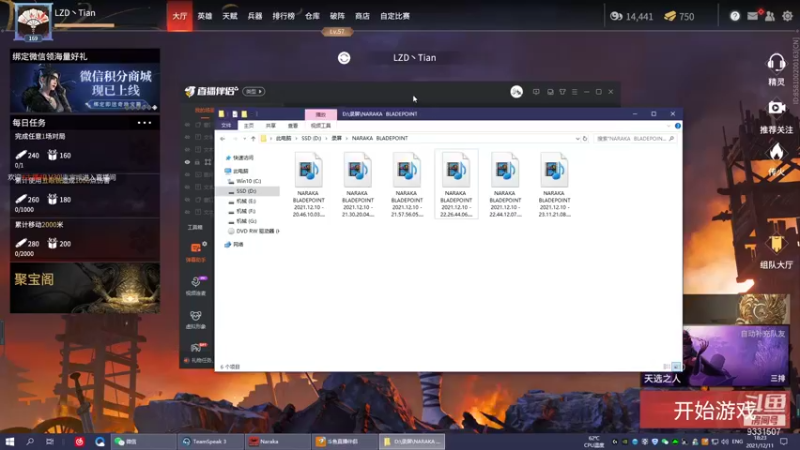Open the 商店 shop tab
The width and height of the screenshot is (800, 450).
362,16
